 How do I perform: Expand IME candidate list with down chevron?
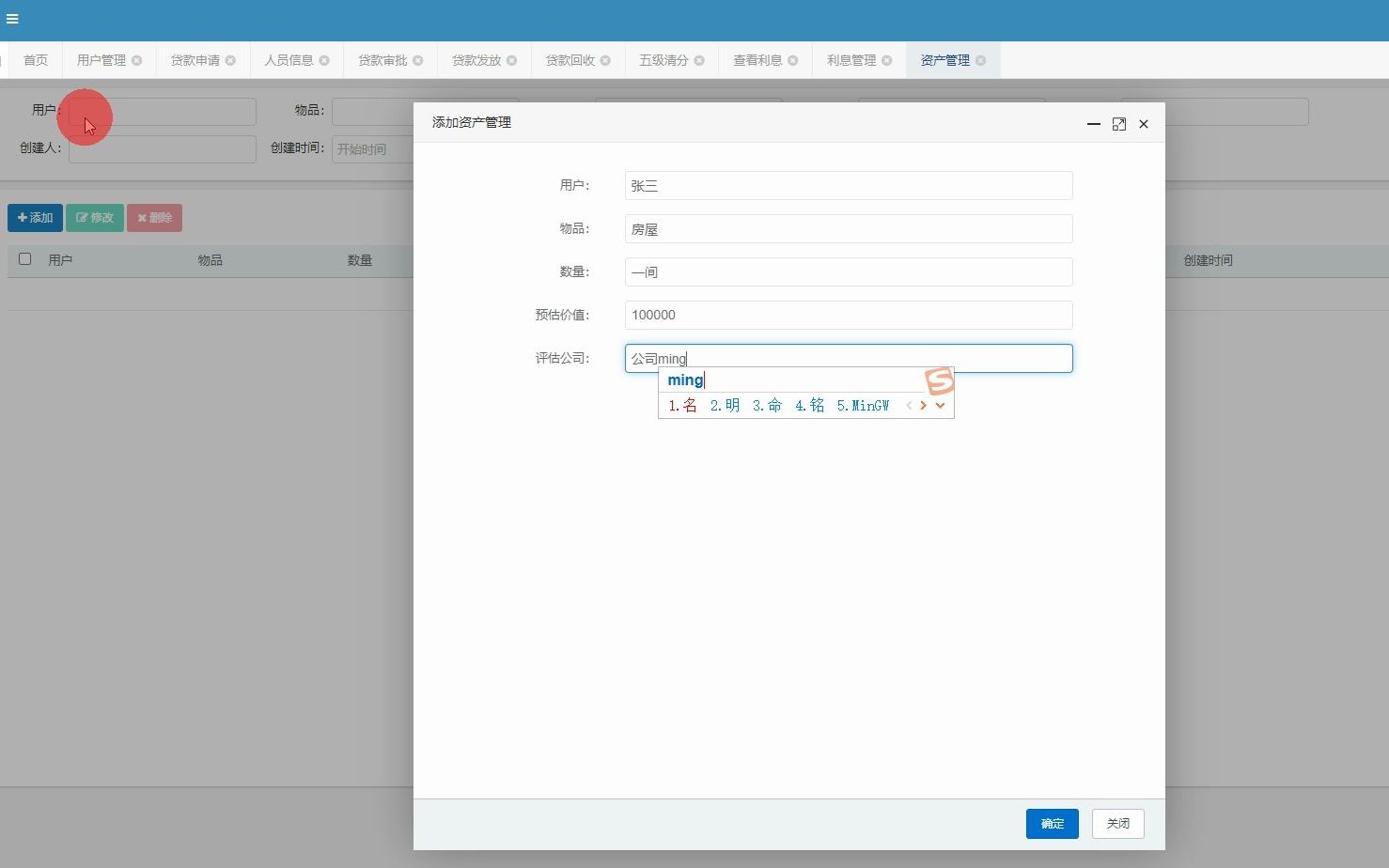941,405
